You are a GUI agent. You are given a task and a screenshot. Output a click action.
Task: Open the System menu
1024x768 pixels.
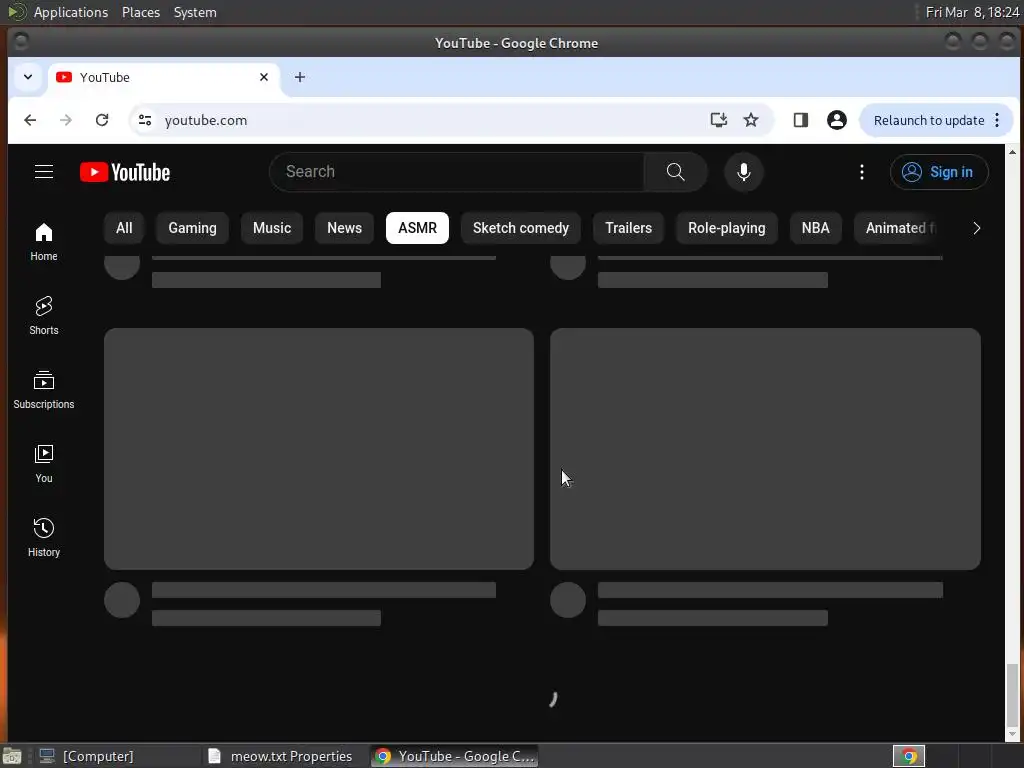tap(195, 12)
